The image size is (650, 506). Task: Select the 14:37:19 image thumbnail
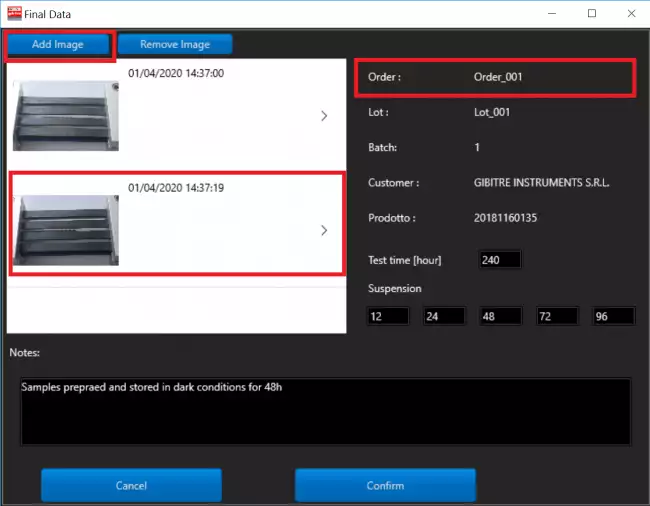pyautogui.click(x=65, y=229)
